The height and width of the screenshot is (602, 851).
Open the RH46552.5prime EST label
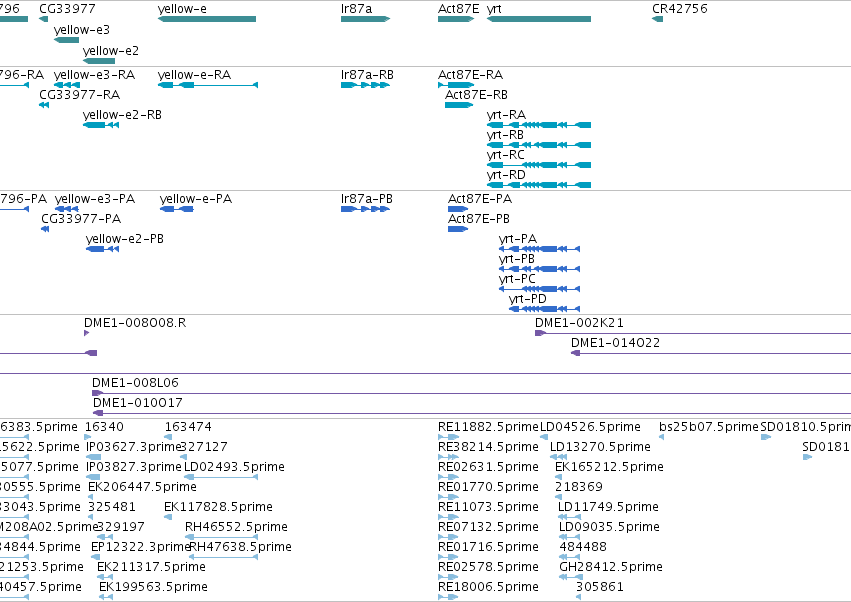(x=237, y=528)
